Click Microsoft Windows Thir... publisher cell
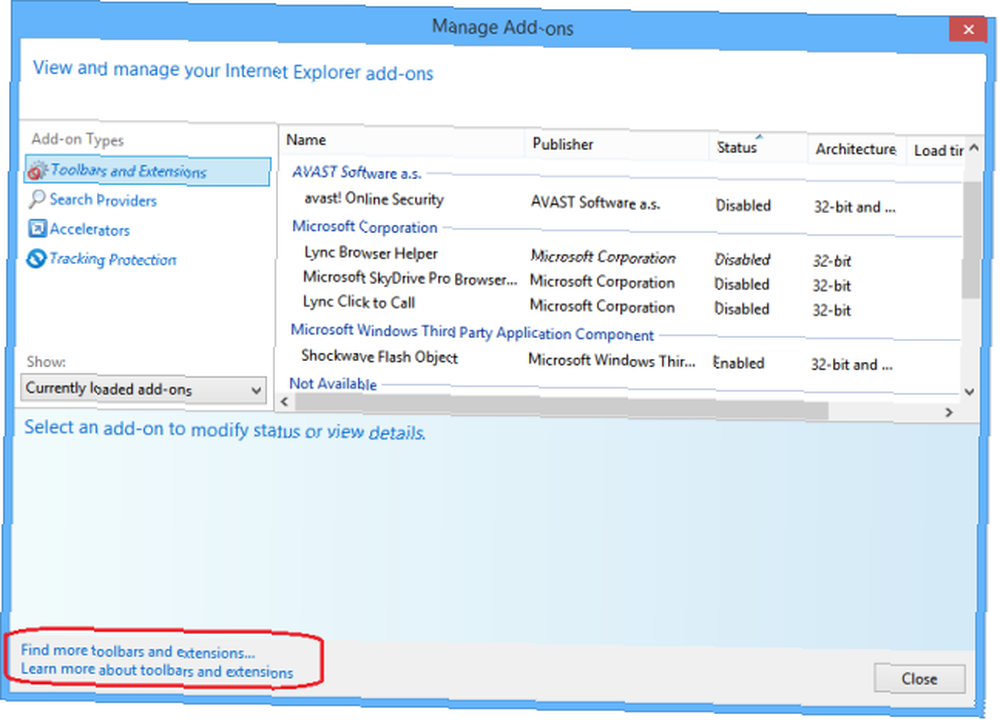The height and width of the screenshot is (720, 1000). (612, 360)
